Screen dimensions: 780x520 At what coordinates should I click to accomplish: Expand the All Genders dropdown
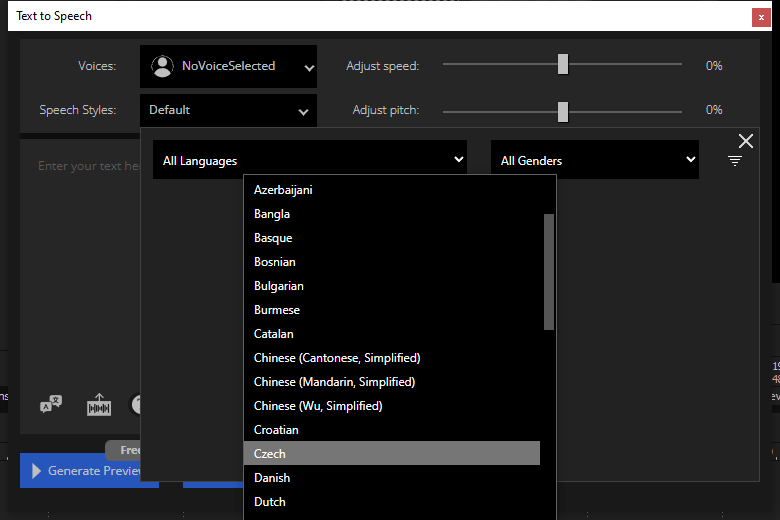[x=594, y=160]
